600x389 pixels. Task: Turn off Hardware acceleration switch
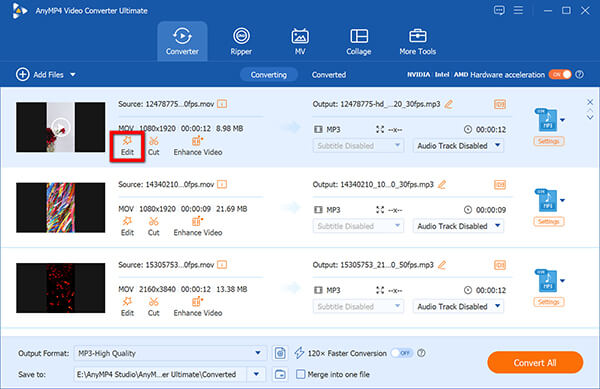point(560,75)
